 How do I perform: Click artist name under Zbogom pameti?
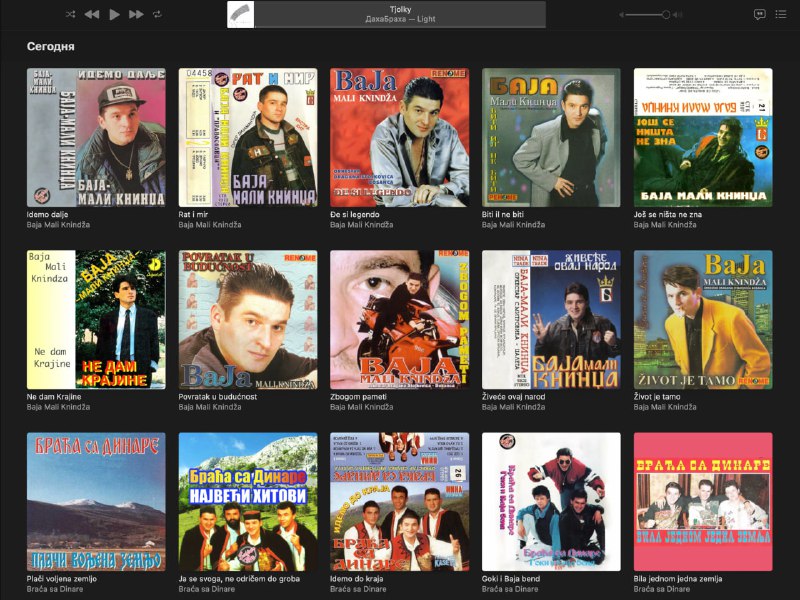362,407
